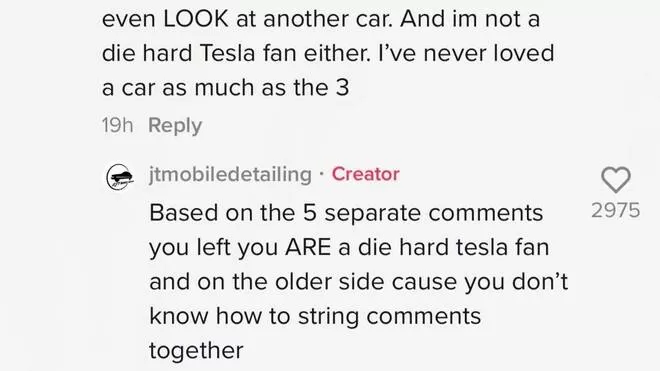Click the line "a car as much as the 3"
The image size is (660, 371).
[x=226, y=88]
